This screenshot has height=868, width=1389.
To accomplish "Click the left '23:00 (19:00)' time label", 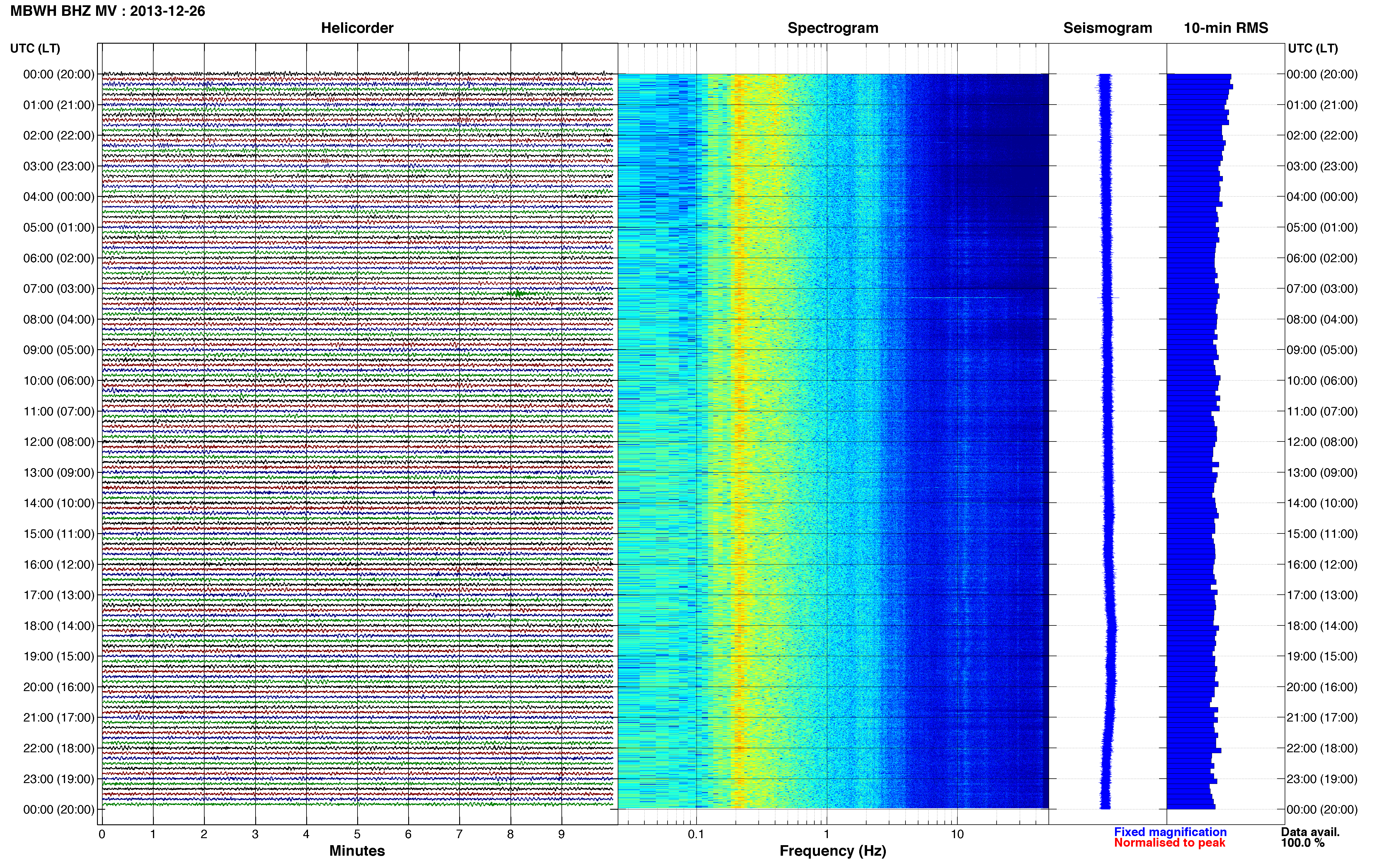I will [x=59, y=779].
